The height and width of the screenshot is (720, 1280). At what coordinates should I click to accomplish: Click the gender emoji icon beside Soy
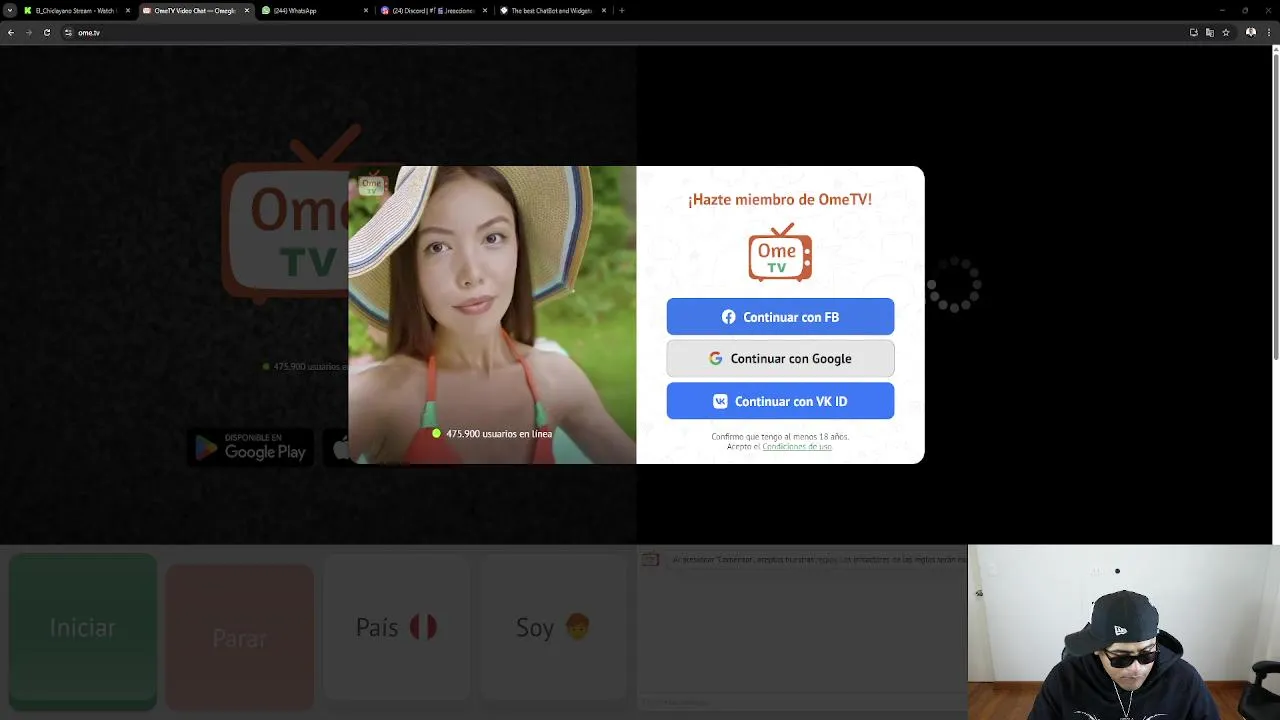[577, 627]
